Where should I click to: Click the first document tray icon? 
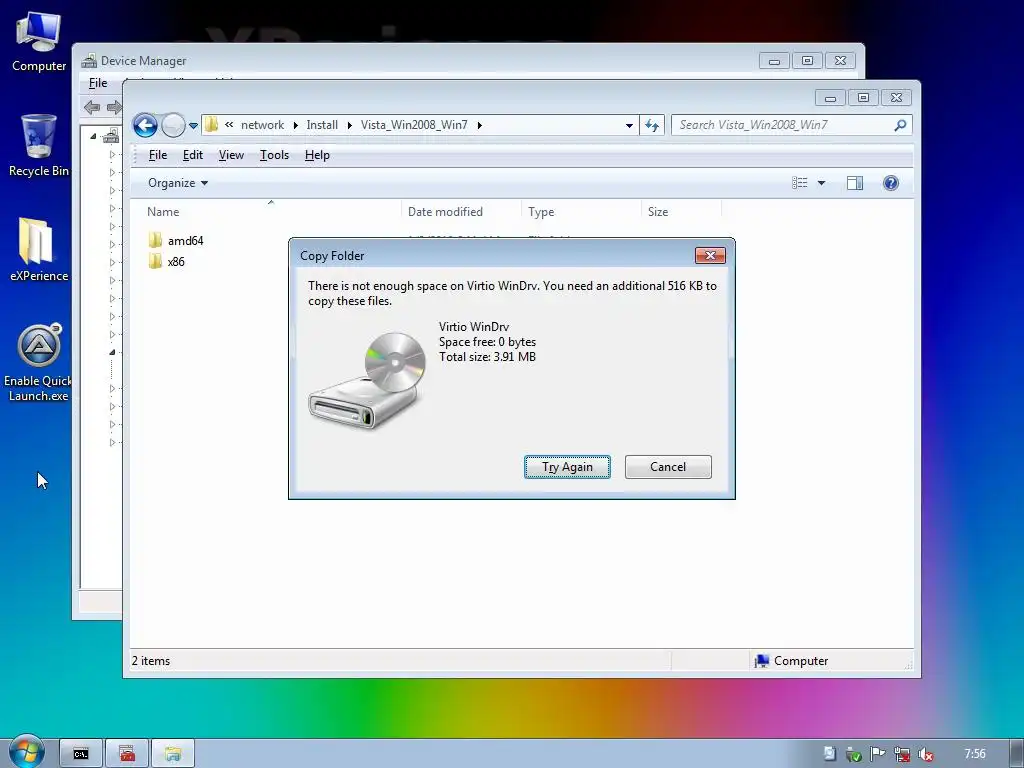click(x=829, y=754)
